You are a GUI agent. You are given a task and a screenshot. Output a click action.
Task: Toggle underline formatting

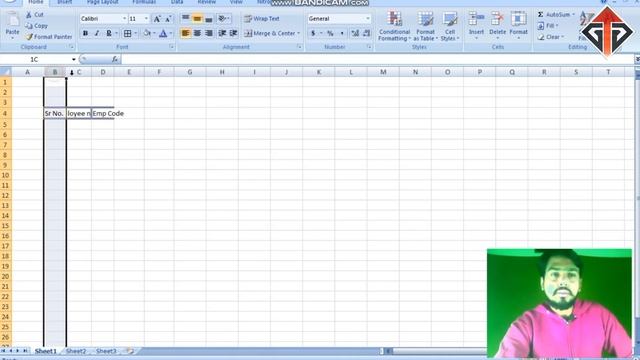pos(109,33)
